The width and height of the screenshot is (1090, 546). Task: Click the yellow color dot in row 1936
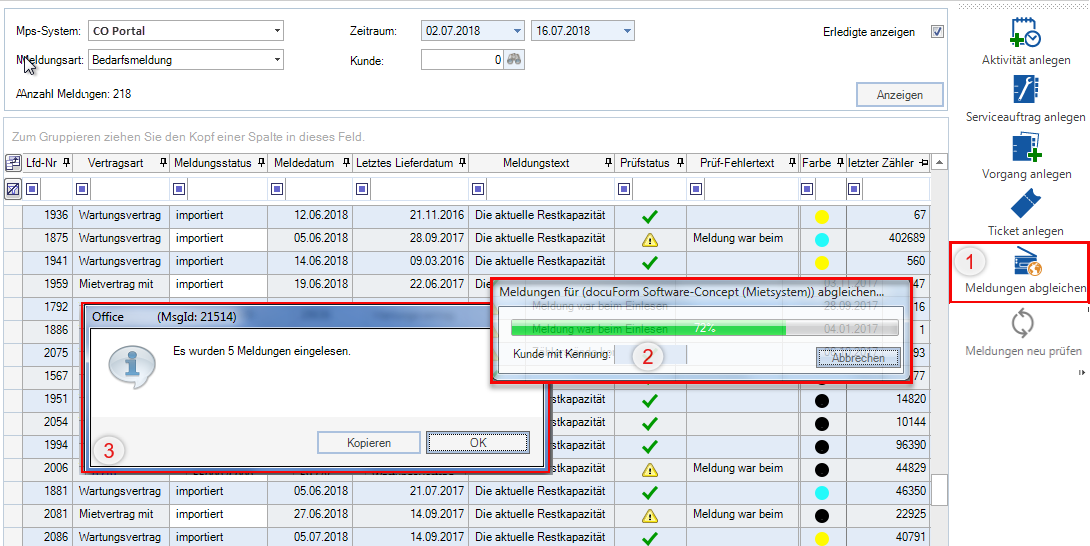[x=822, y=215]
